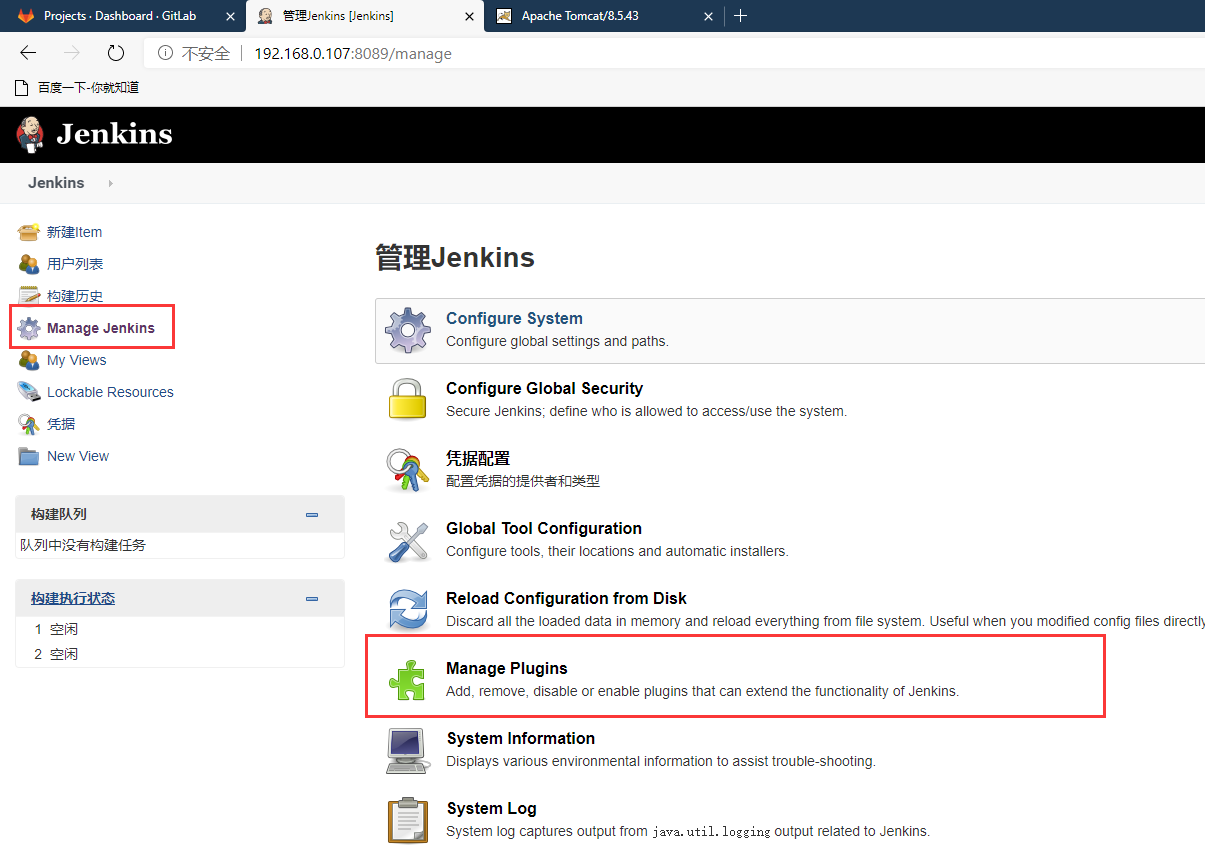Switch to the Apache Tomcat/8.5.43 tab
This screenshot has width=1205, height=847.
tap(605, 16)
